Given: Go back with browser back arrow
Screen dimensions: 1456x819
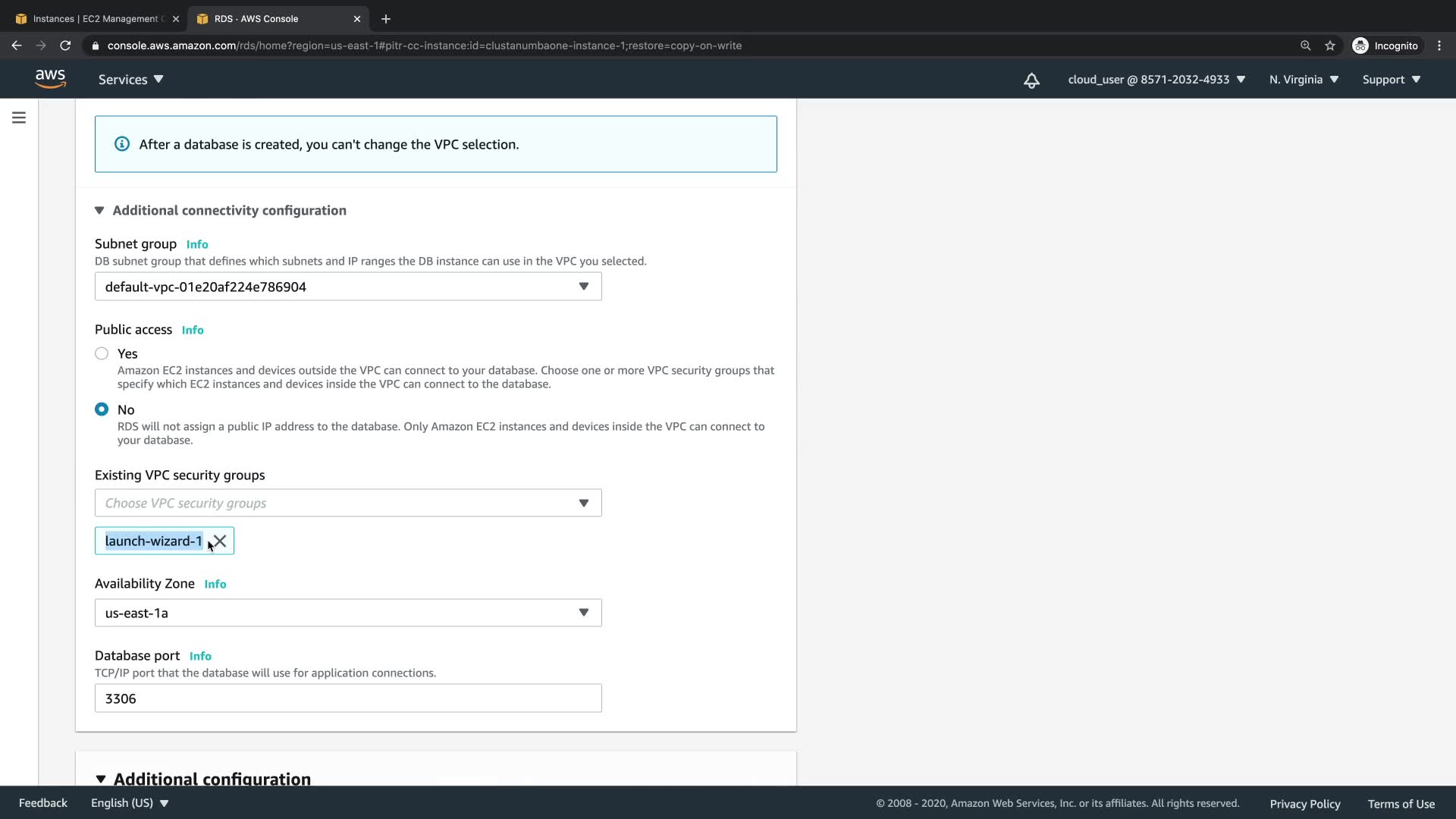Looking at the screenshot, I should pos(17,45).
